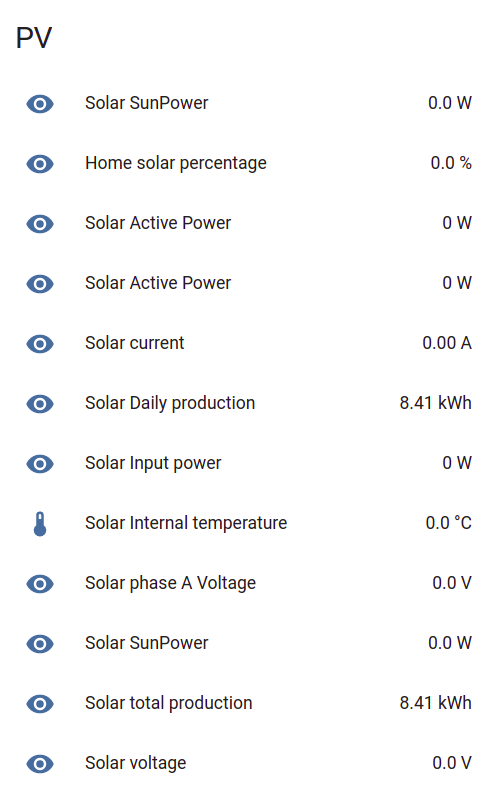The height and width of the screenshot is (802, 488).
Task: Click the 0.0 °C temperature reading
Action: [449, 523]
